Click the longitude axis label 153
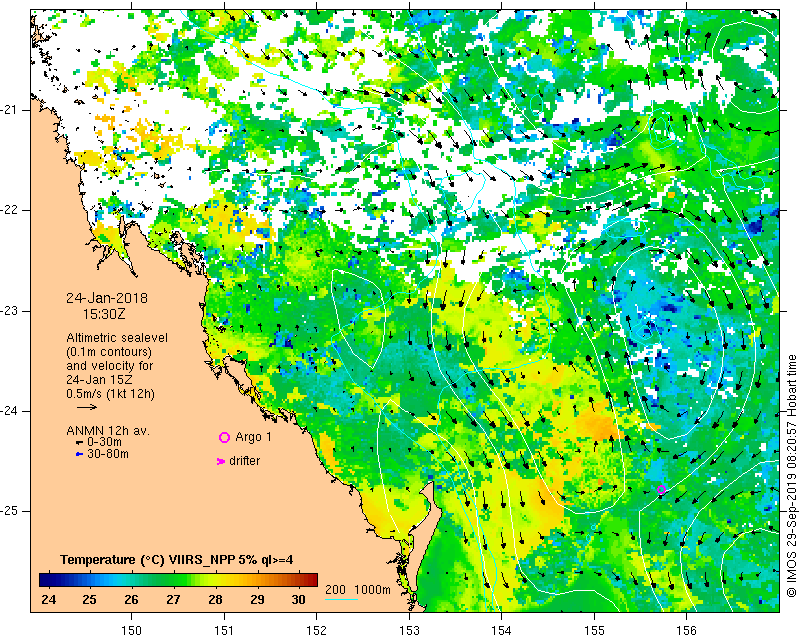Screen dimensions: 800x640 [409, 631]
